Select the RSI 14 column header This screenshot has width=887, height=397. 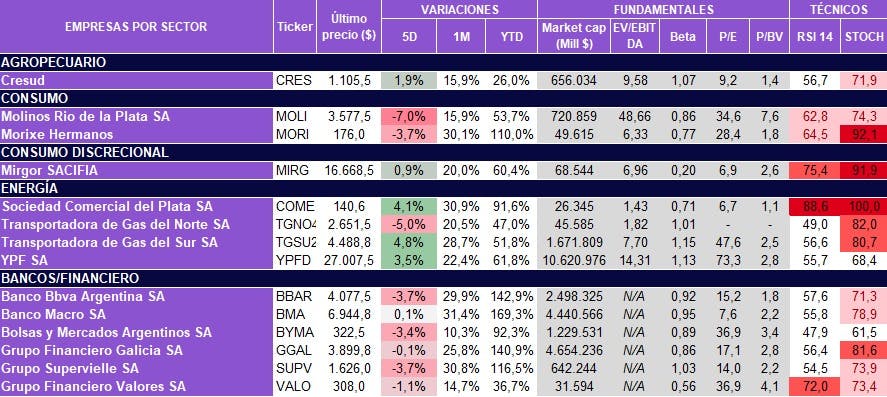point(815,36)
